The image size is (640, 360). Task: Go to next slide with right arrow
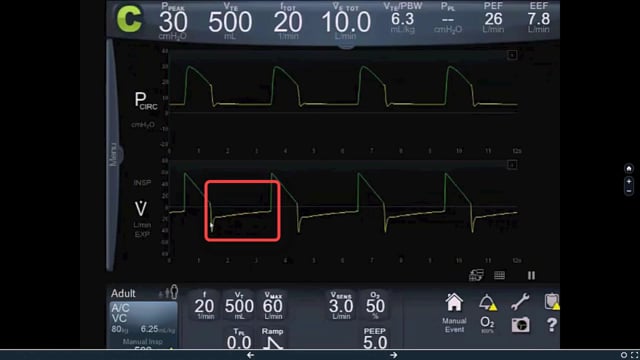point(393,355)
